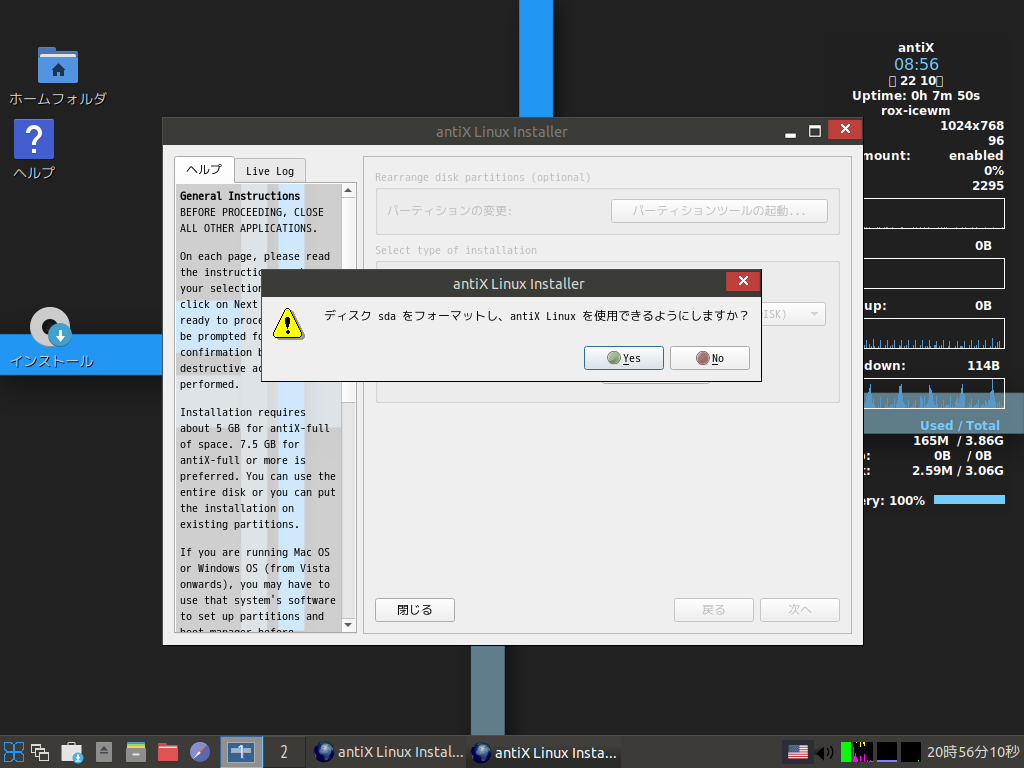Click the taskbar clock 20時56分
1024x768 pixels.
click(x=973, y=752)
